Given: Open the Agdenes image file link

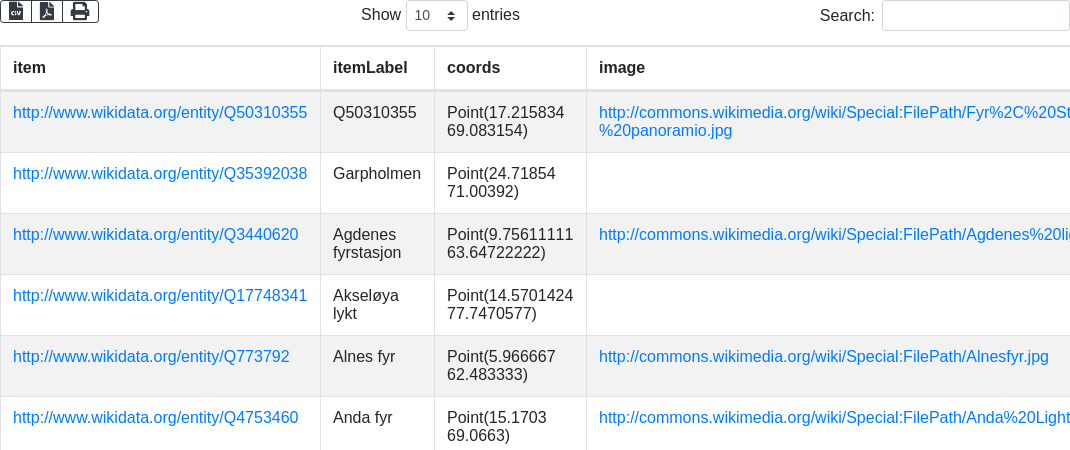Looking at the screenshot, I should 834,235.
